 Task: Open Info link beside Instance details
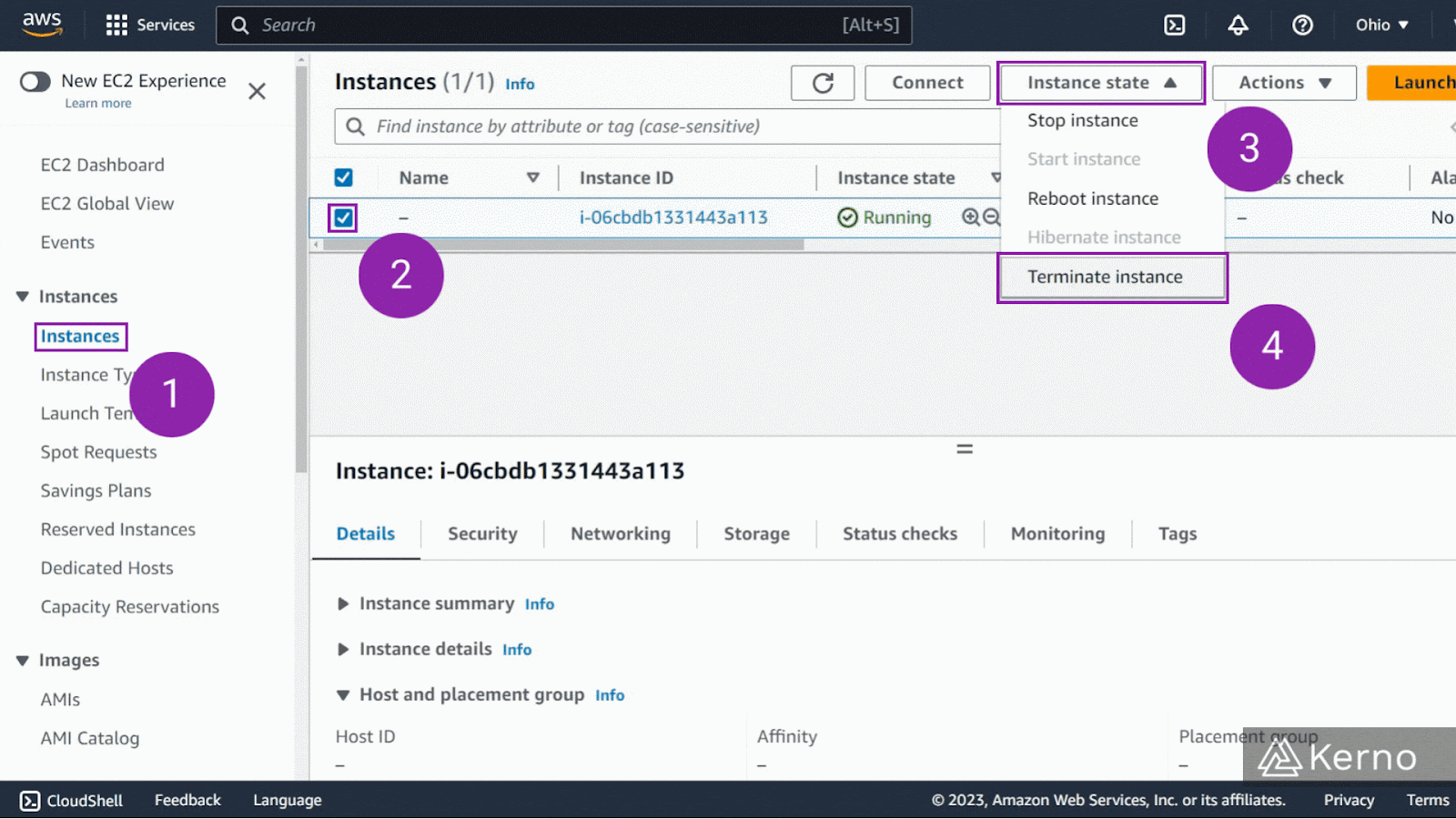tap(517, 650)
